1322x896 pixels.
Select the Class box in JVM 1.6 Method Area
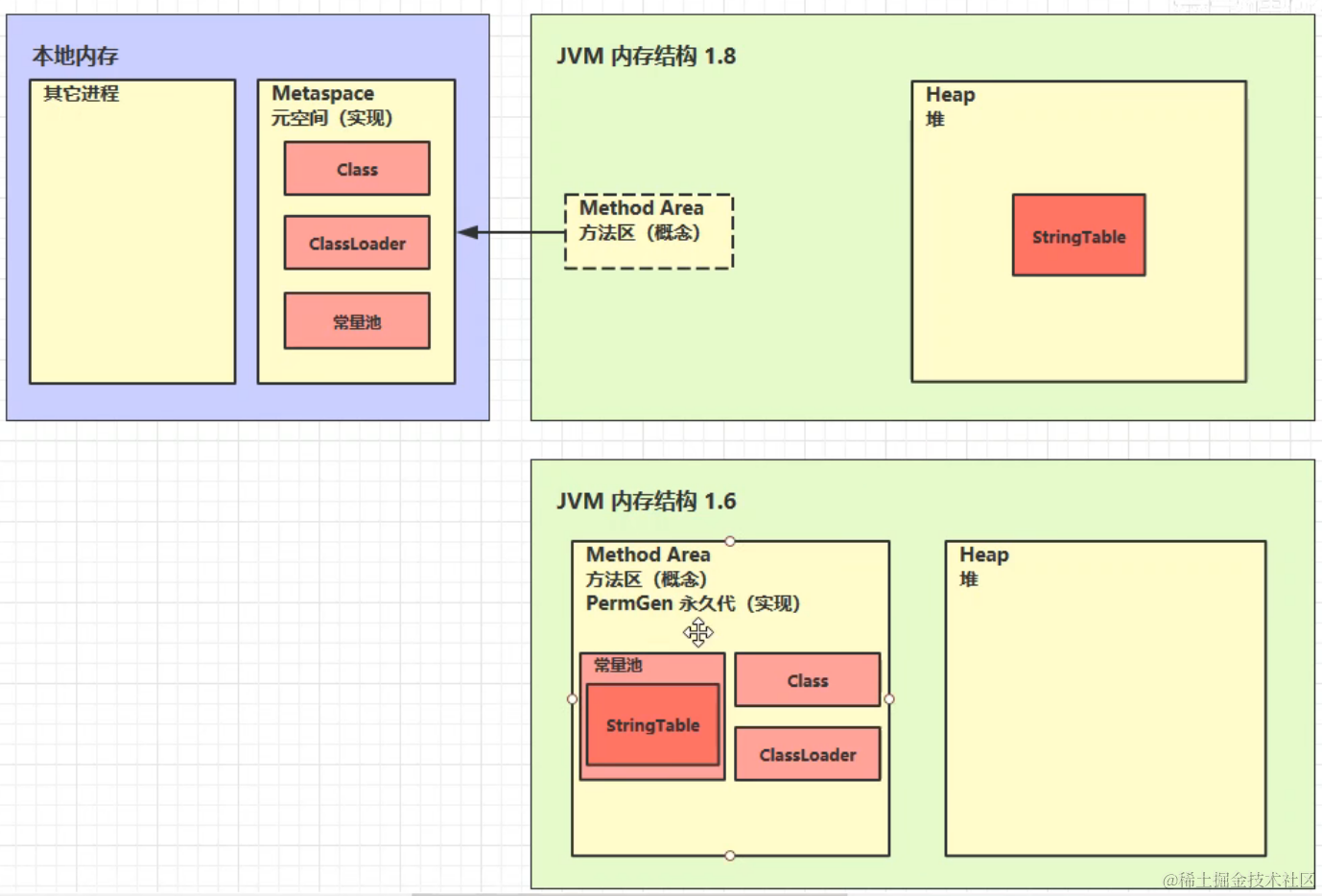tap(807, 680)
